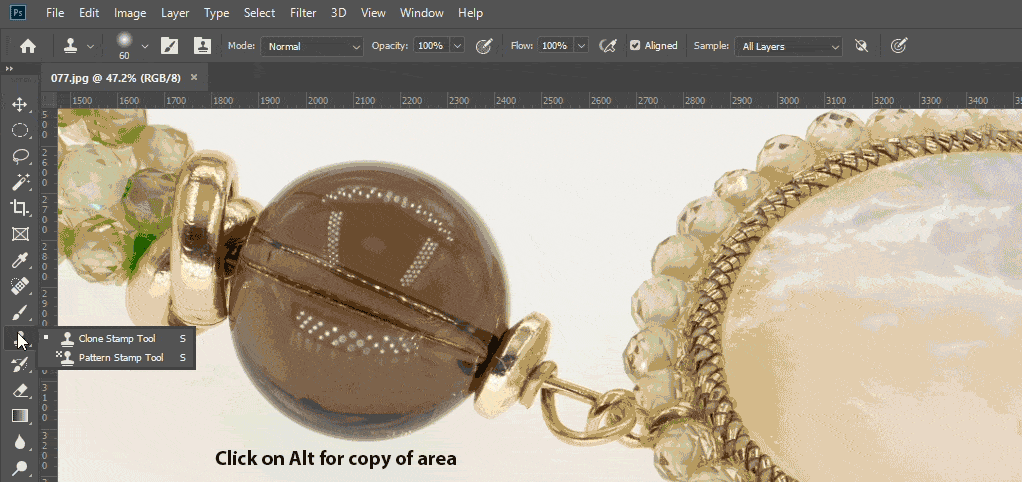Choose Pattern Stamp Tool from the flyout

point(117,358)
